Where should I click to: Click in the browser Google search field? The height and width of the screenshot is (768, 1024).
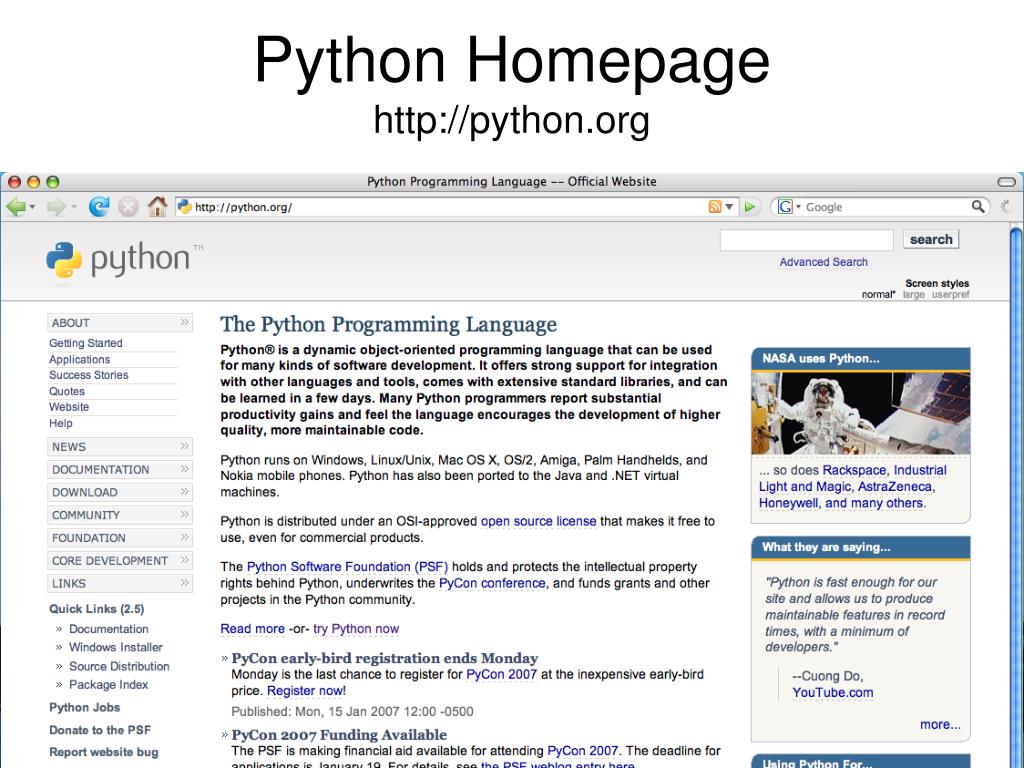(879, 207)
